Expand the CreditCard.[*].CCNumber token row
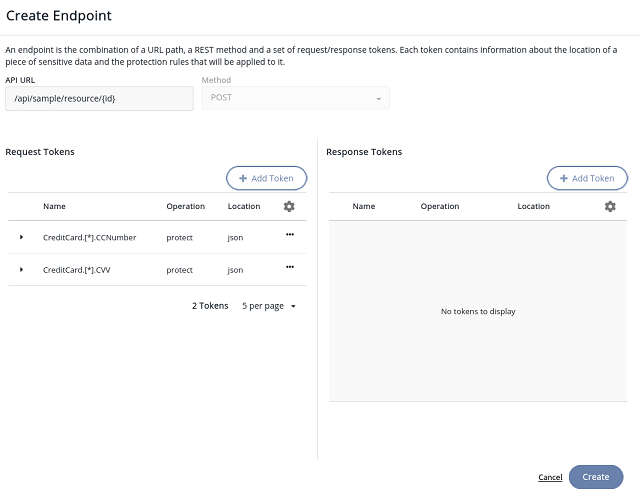641x492 pixels. coord(21,238)
